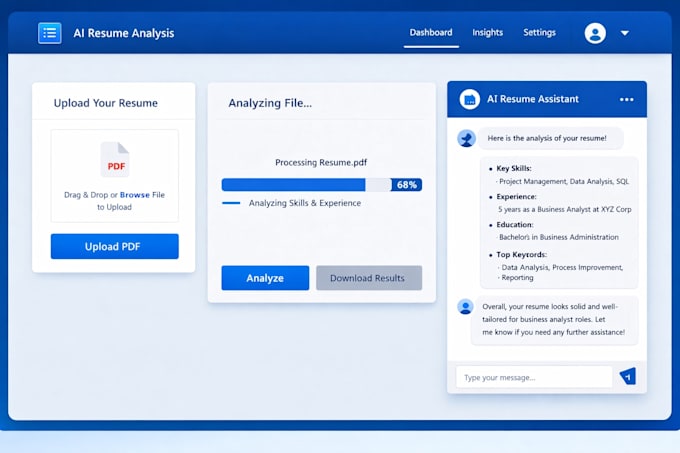The image size is (680, 453).
Task: Expand the account dropdown arrow
Action: [x=624, y=33]
